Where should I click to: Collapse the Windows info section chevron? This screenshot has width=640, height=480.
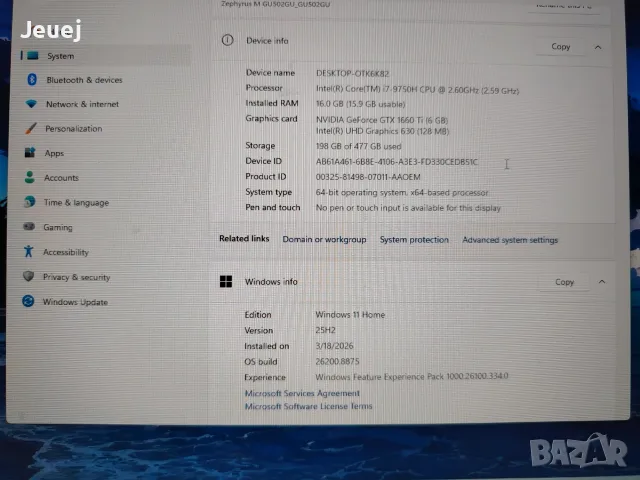point(602,282)
